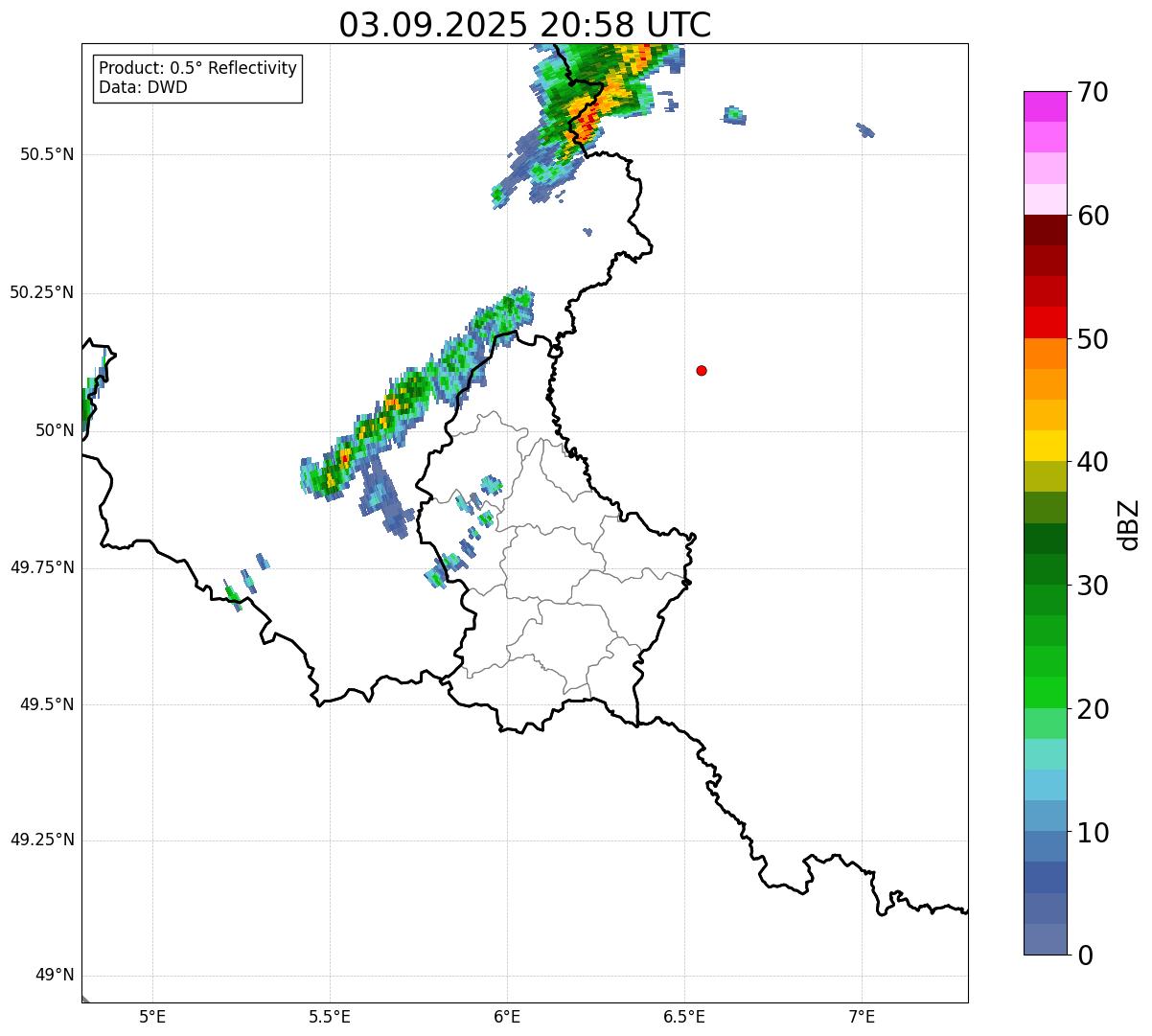
Task: Click the 50.5°N latitude label
Action: (x=47, y=154)
